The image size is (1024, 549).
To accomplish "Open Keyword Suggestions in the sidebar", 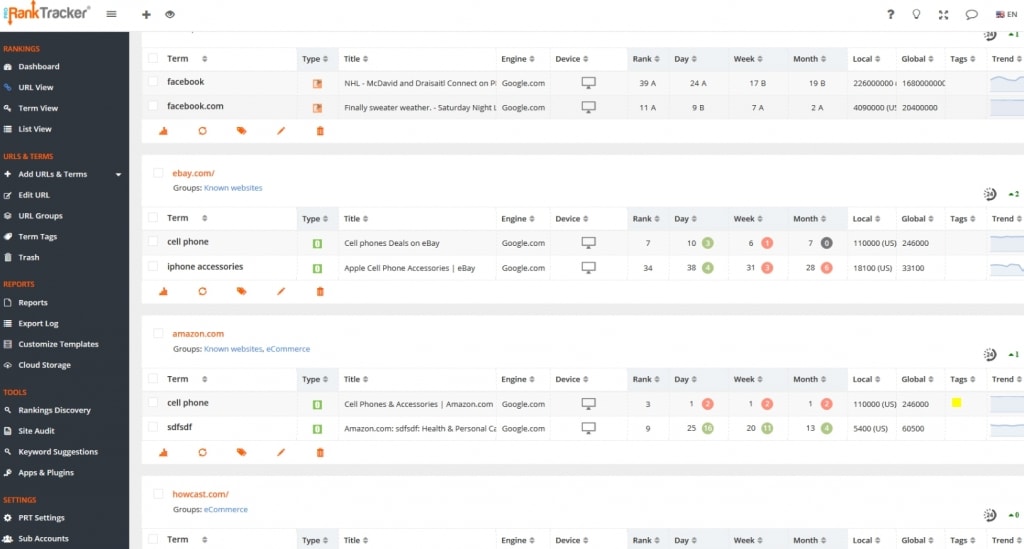I will 58,452.
